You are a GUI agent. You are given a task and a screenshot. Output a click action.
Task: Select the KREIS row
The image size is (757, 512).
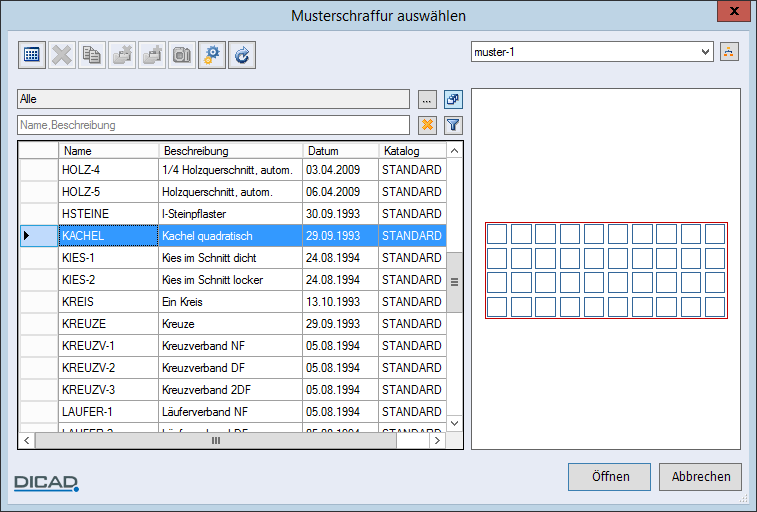233,302
